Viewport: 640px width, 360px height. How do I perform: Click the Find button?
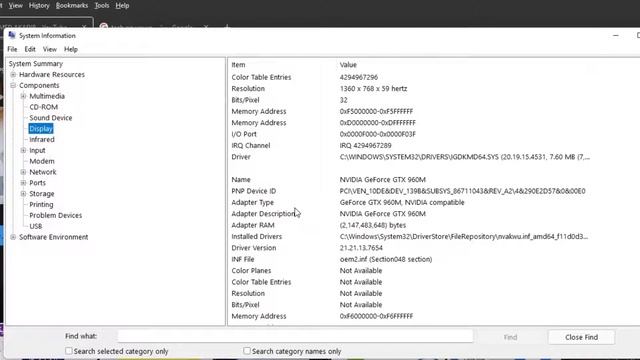tap(510, 337)
